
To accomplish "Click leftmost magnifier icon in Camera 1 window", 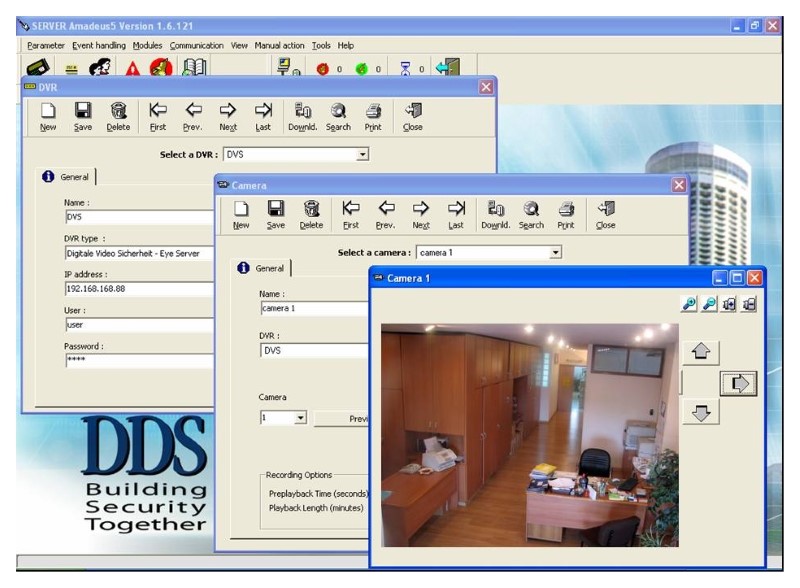I will (x=689, y=304).
